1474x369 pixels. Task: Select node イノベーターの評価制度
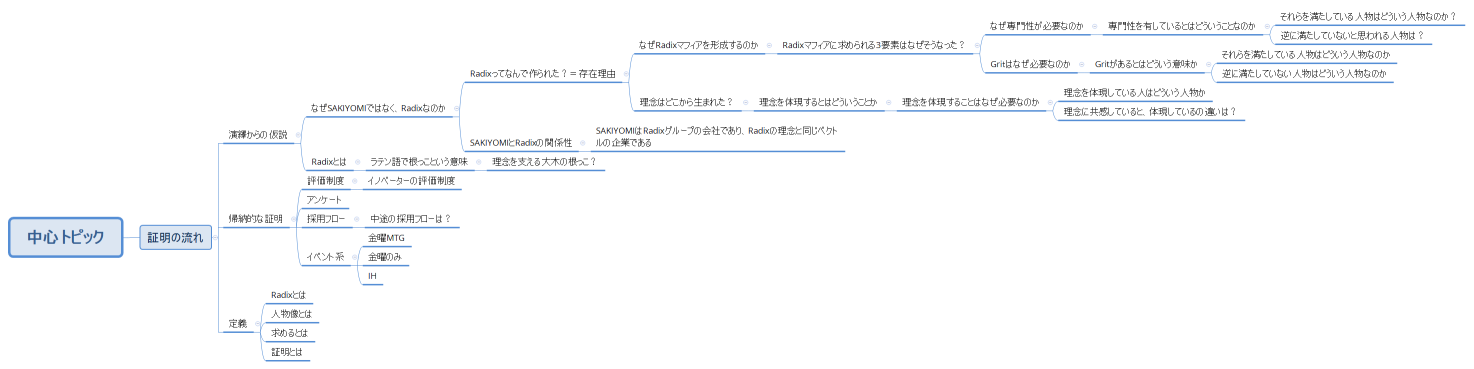click(x=411, y=181)
